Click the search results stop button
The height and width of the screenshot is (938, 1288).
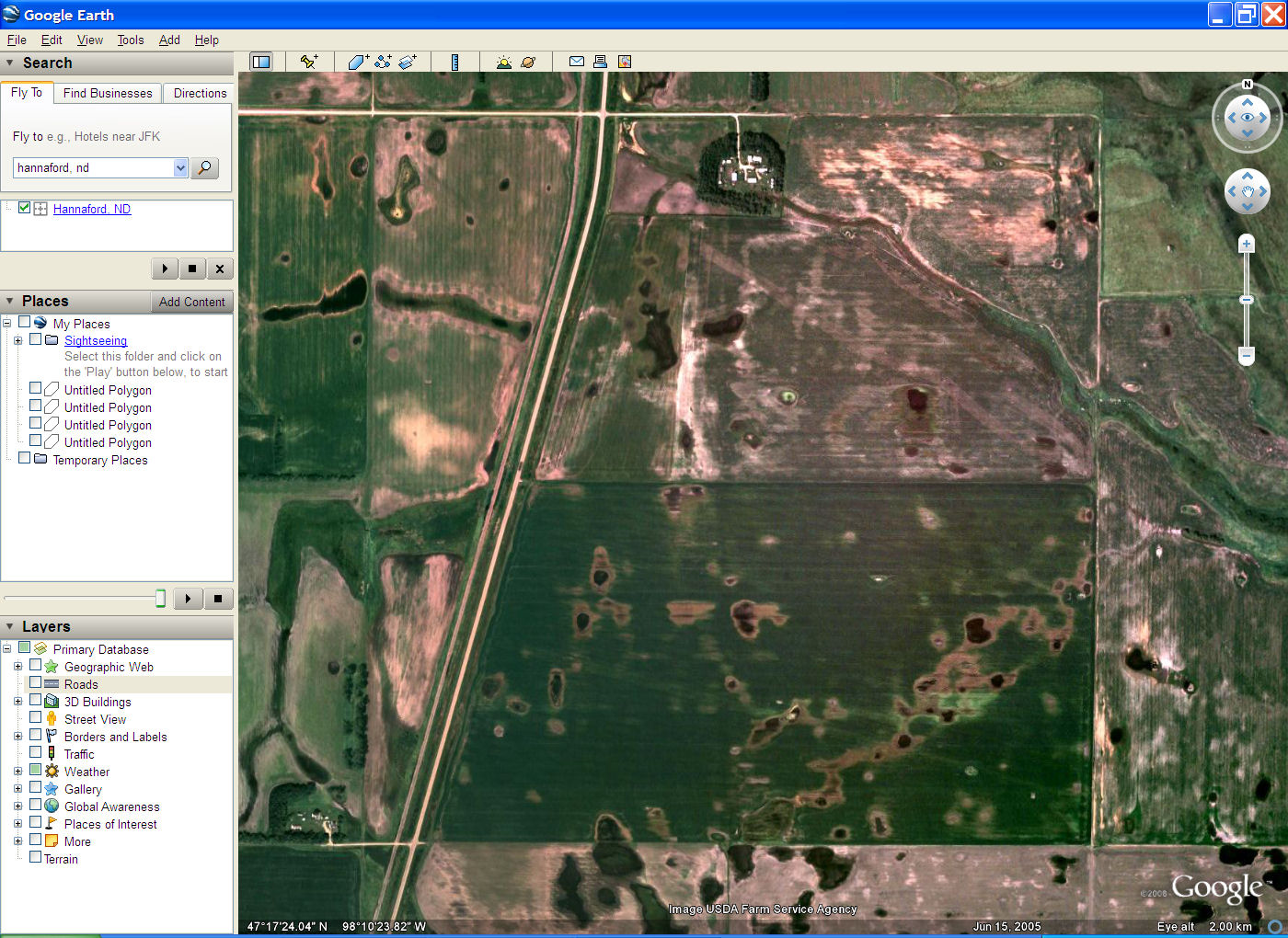191,269
